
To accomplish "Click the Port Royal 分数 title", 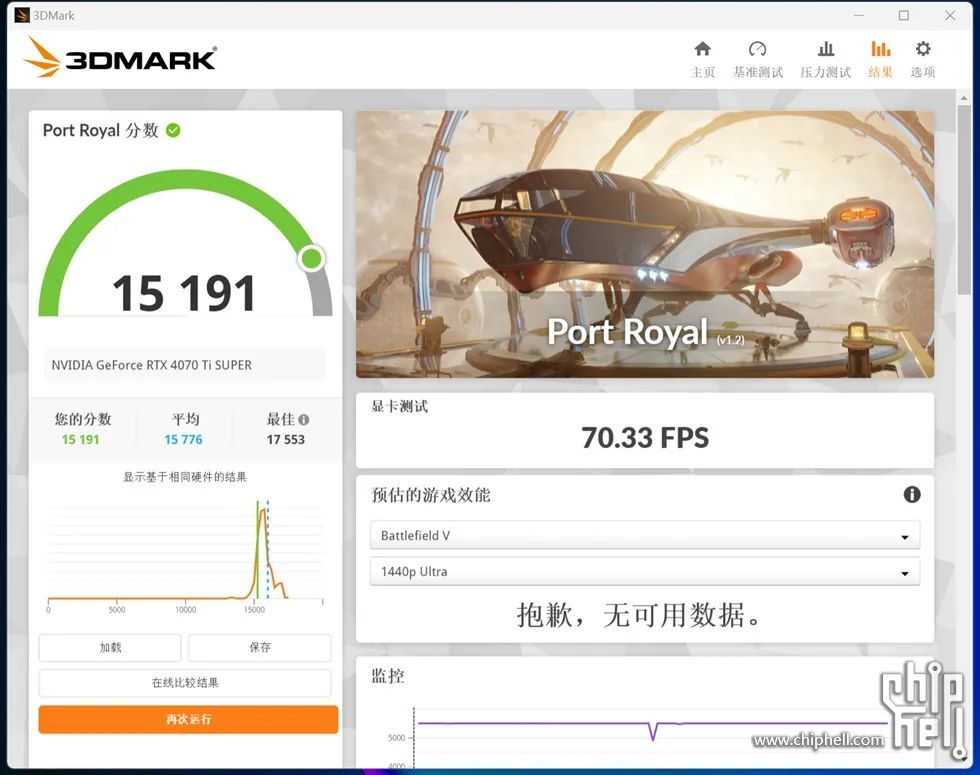I will coord(100,130).
